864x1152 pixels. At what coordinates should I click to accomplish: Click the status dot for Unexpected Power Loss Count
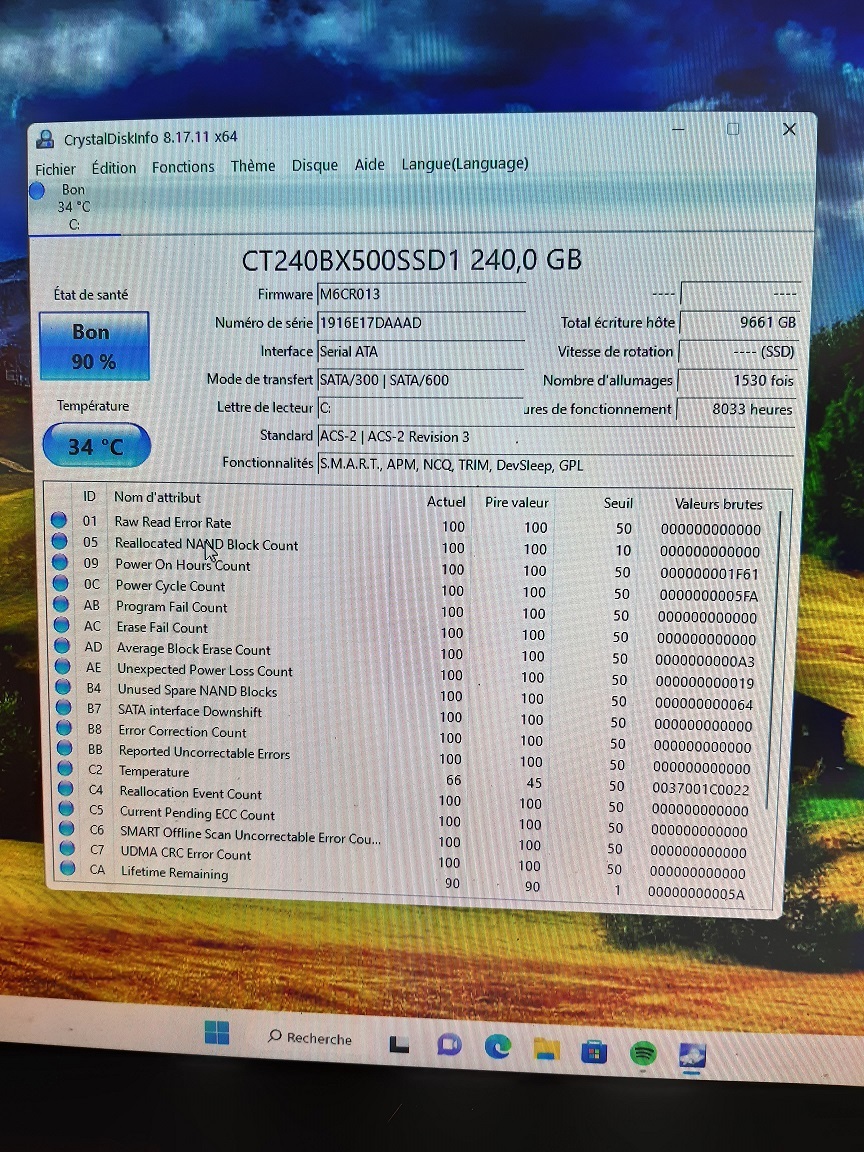point(63,666)
